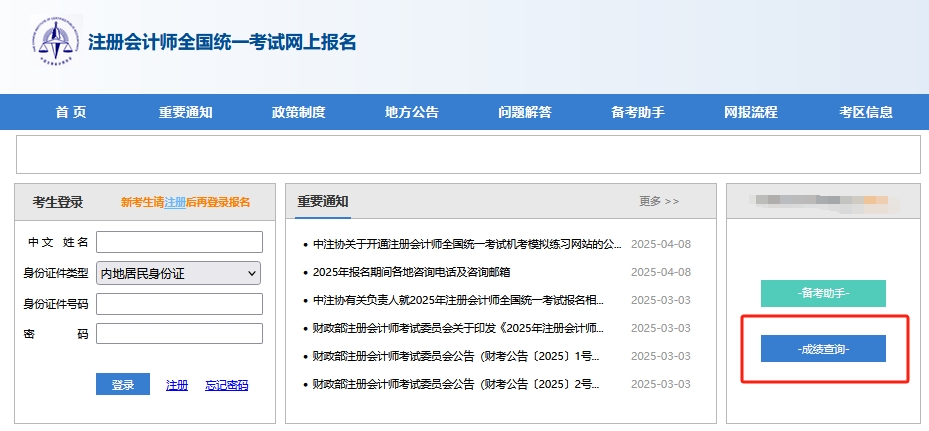Click the 中文姓名 input field

(x=179, y=242)
